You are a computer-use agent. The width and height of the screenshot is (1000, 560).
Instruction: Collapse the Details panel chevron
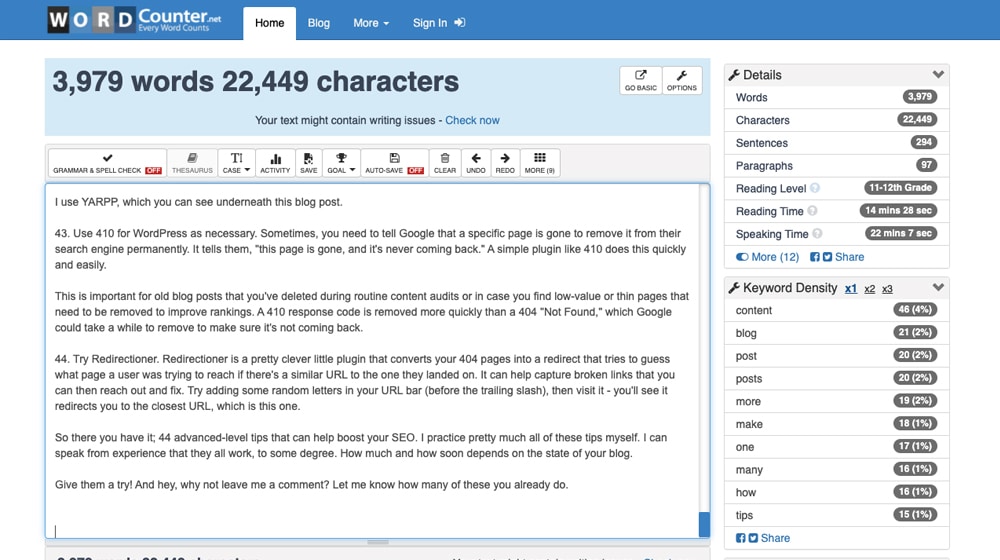point(938,75)
